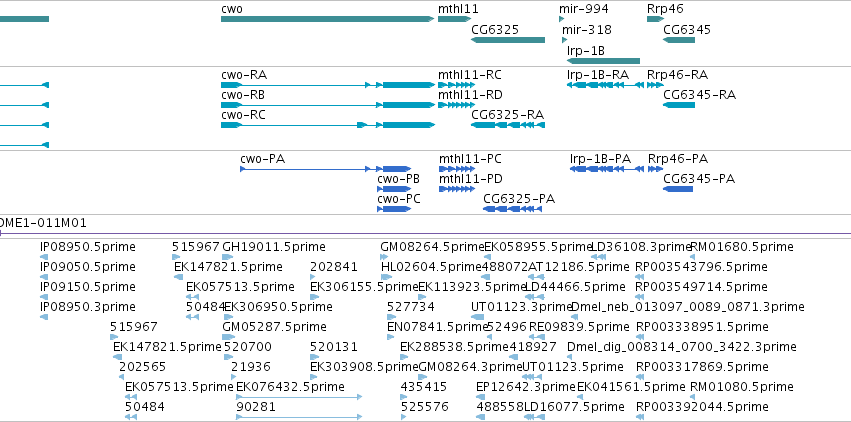Click the 520131 feature label
Screen dimensions: 851x422
(x=334, y=347)
